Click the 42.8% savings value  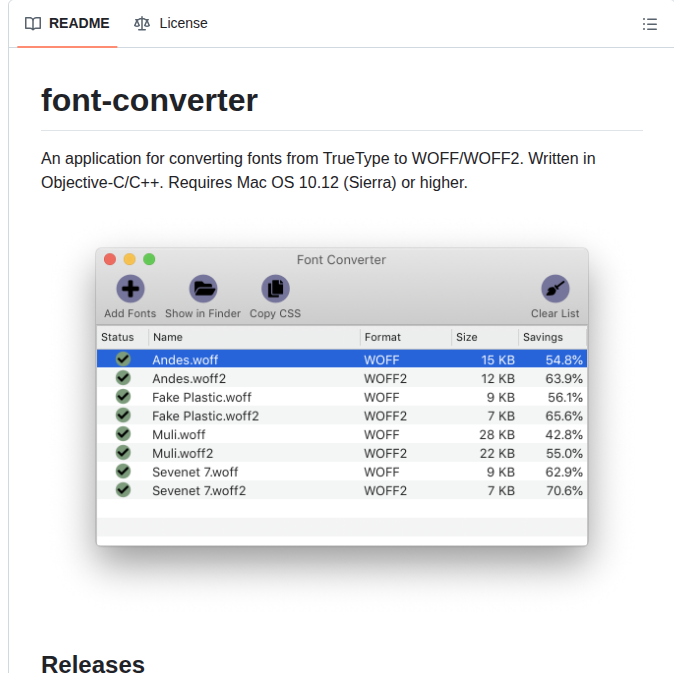click(564, 434)
